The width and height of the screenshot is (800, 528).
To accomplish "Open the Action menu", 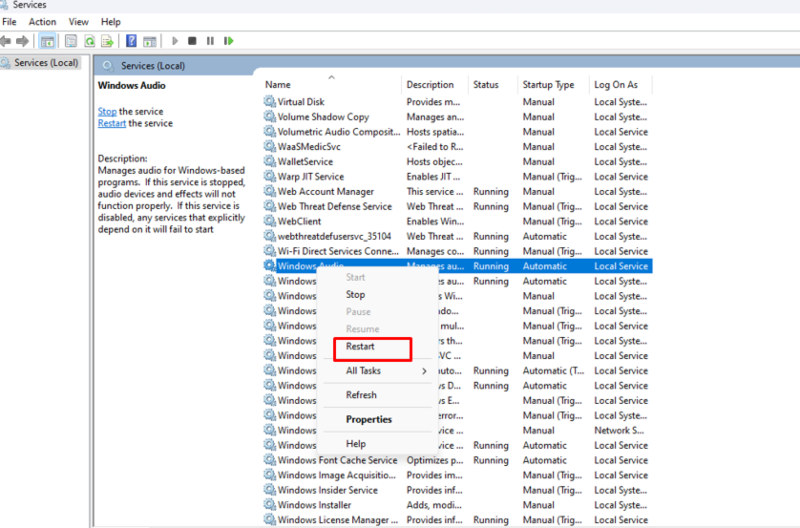I will [42, 22].
